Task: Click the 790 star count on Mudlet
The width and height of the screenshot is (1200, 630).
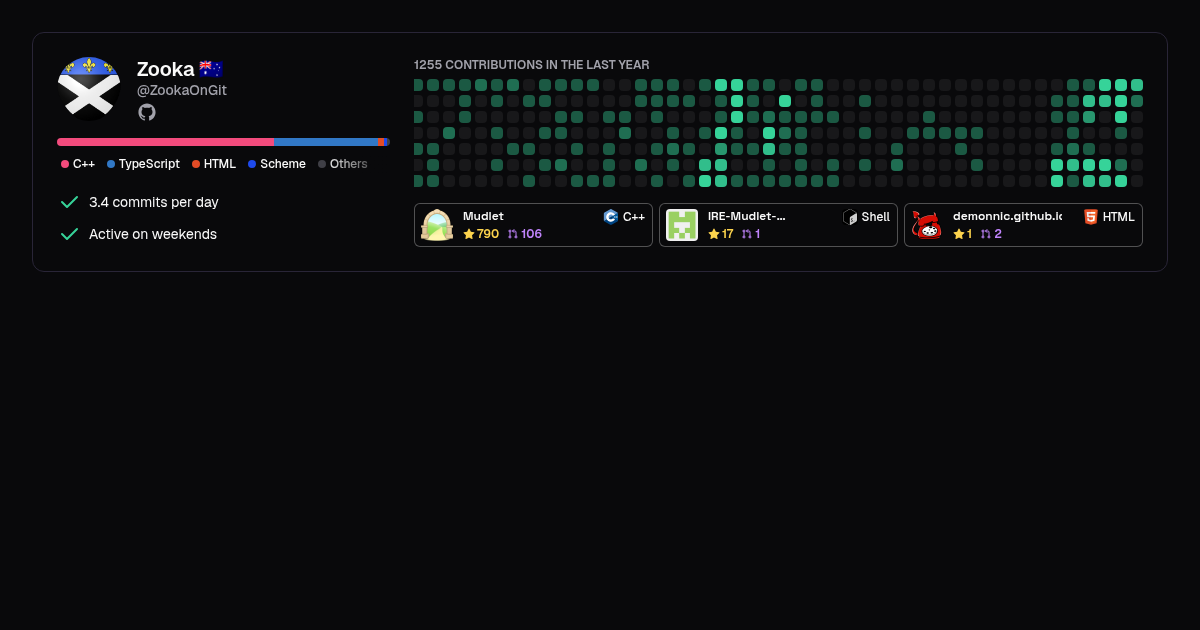Action: point(488,234)
